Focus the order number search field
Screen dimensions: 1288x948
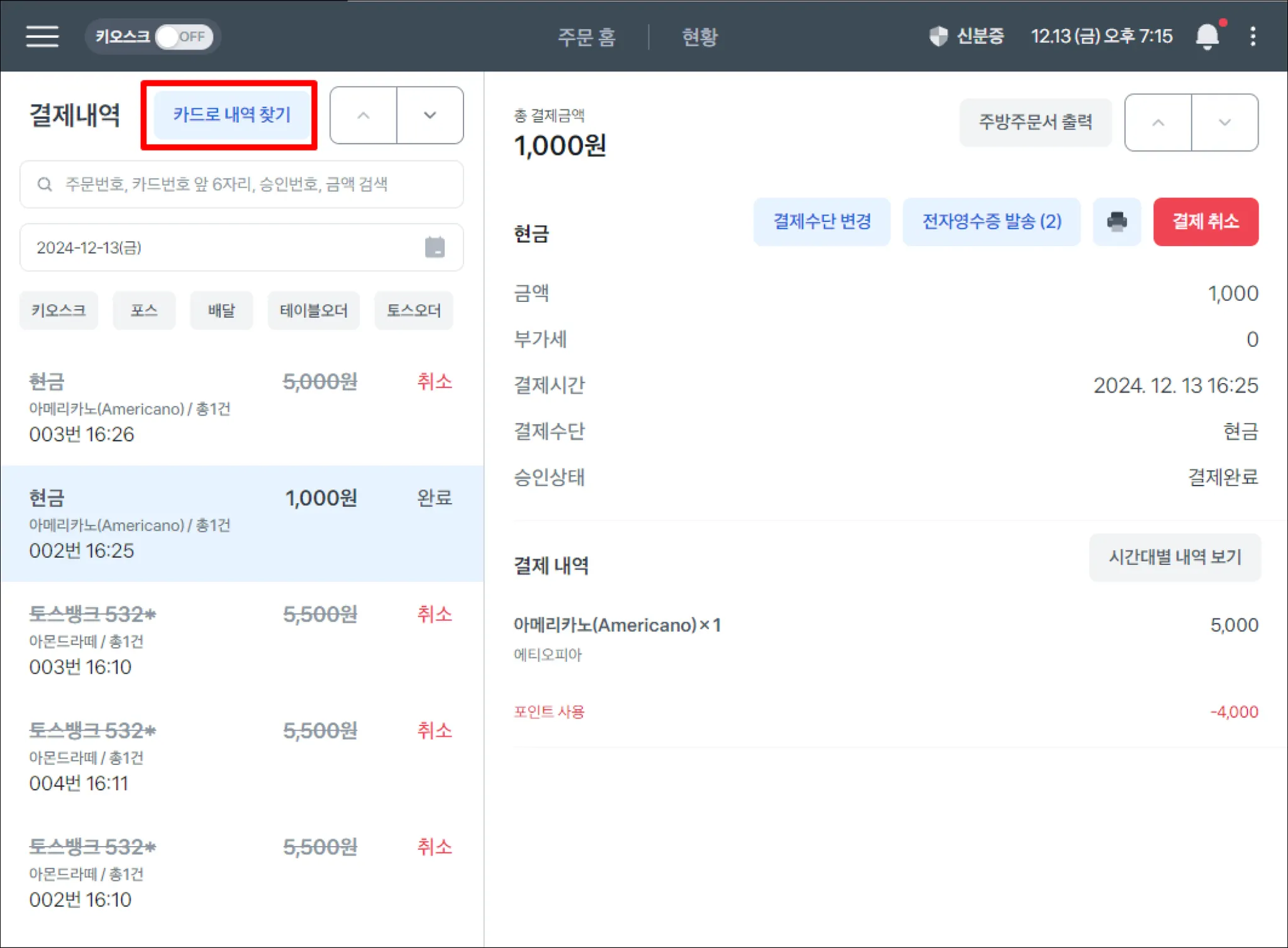(x=252, y=184)
